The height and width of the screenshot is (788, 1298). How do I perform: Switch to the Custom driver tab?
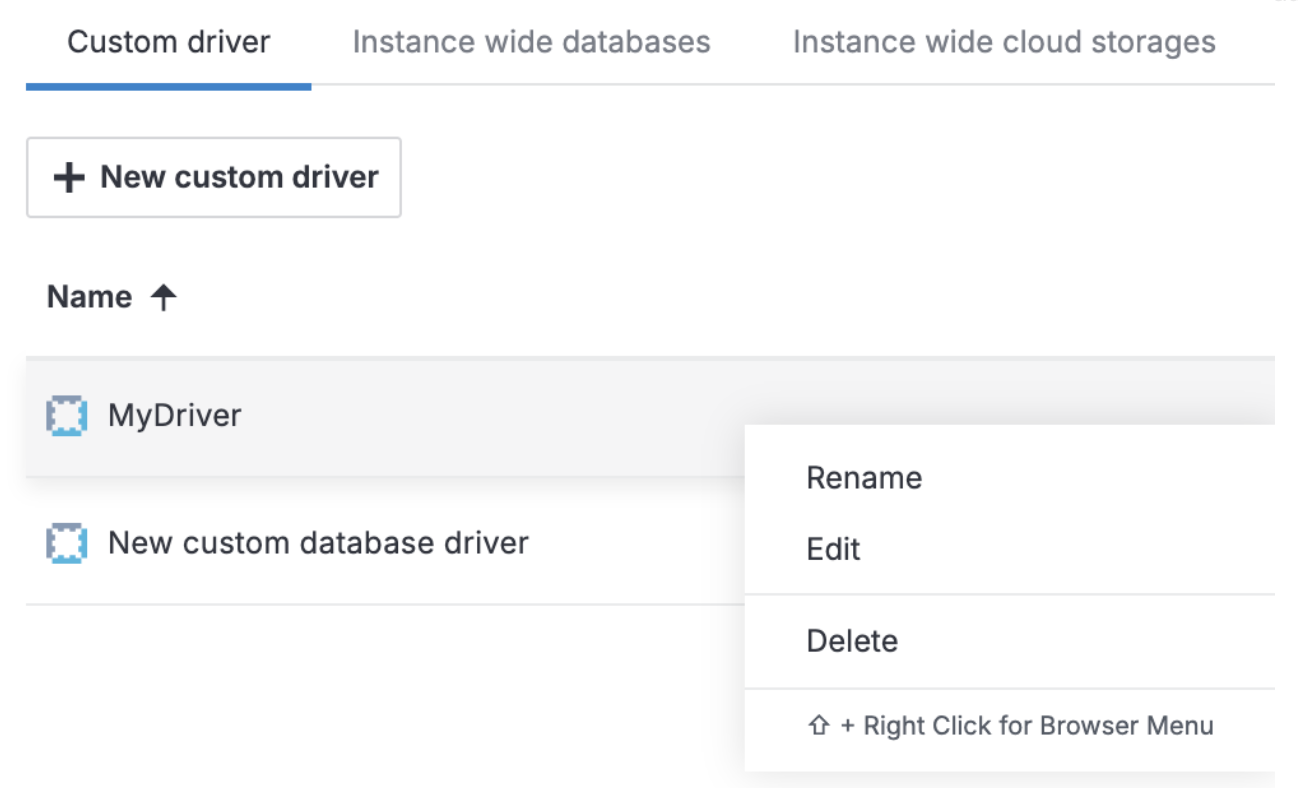tap(168, 43)
